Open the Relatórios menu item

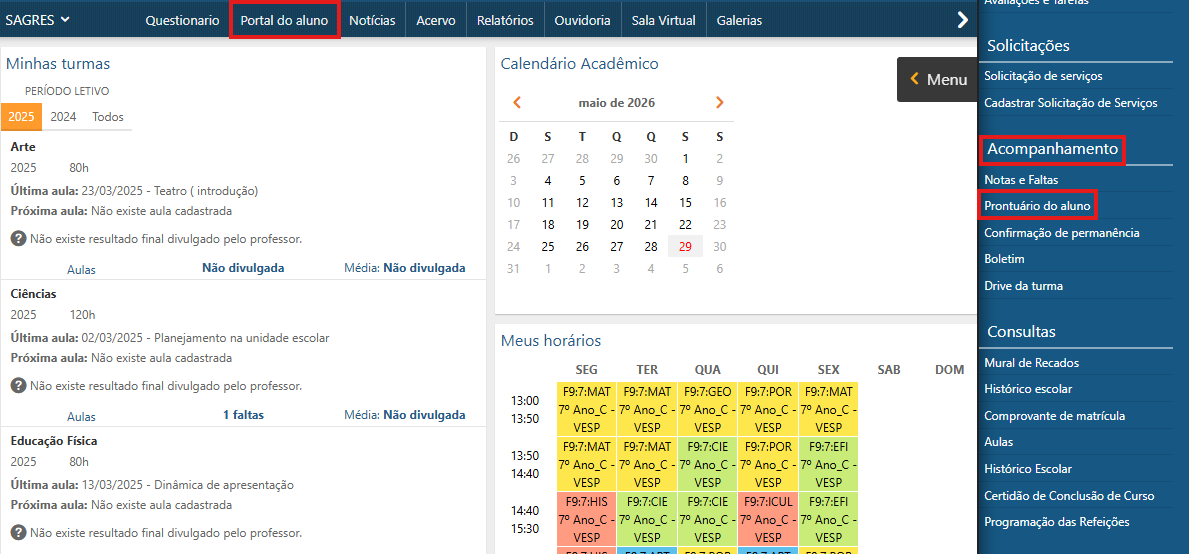click(x=505, y=20)
